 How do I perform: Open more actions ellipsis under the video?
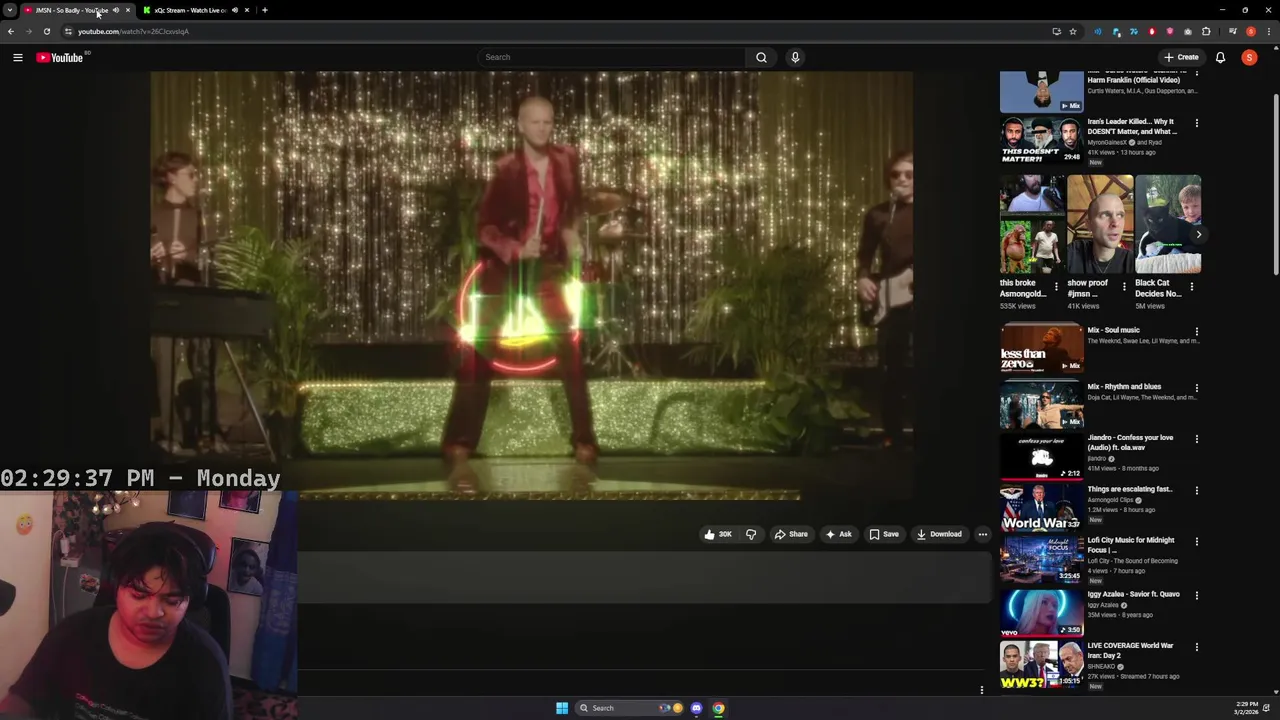[x=982, y=534]
